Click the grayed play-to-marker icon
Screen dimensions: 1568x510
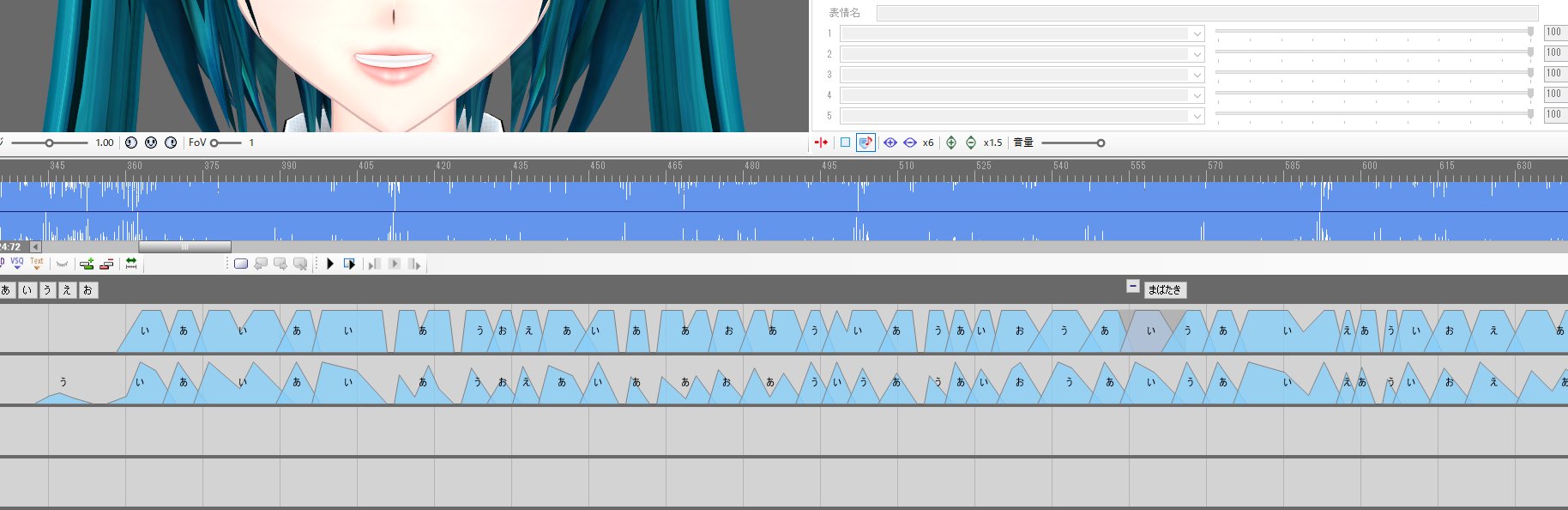click(x=375, y=264)
